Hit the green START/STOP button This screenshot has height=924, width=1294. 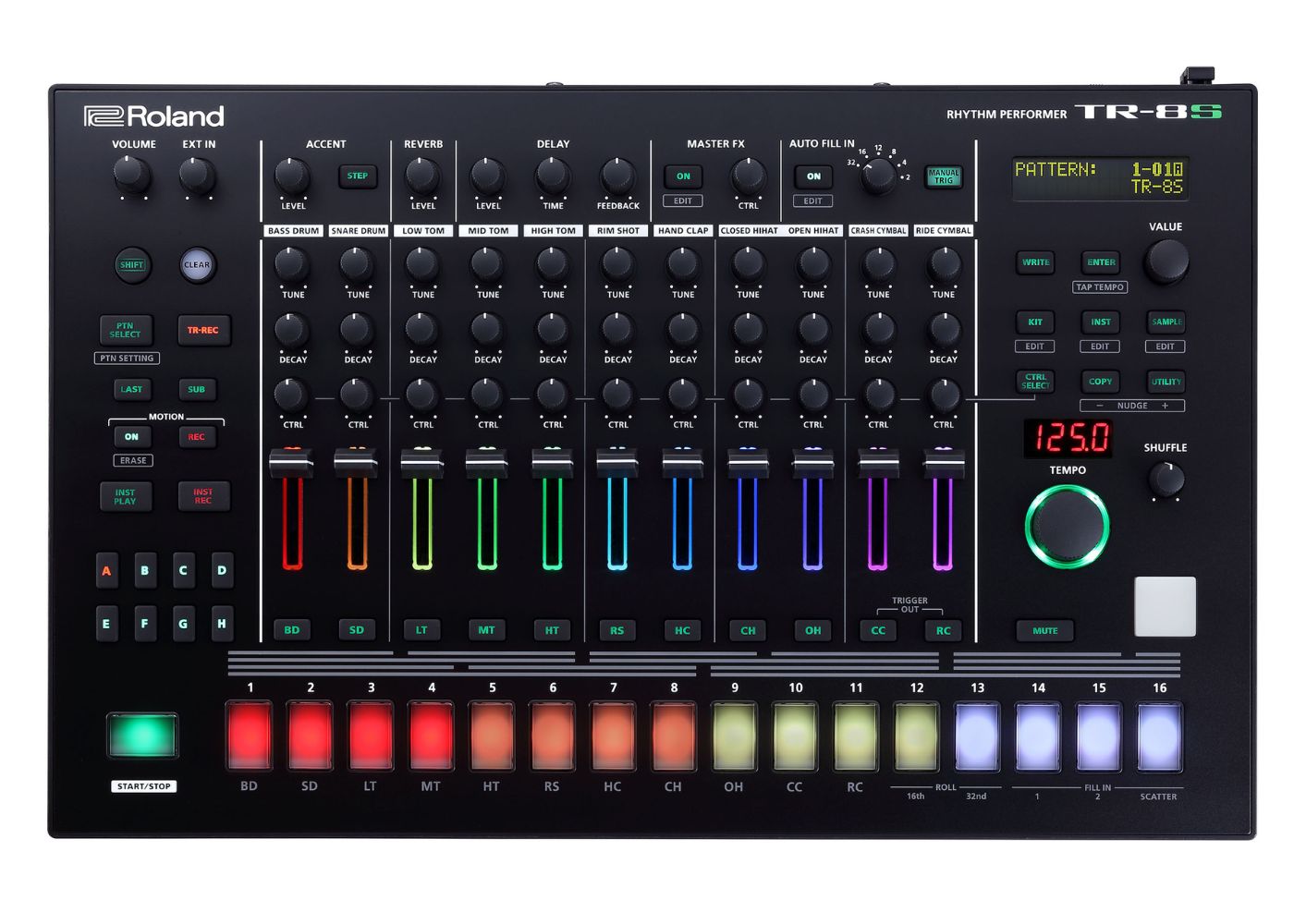[142, 736]
